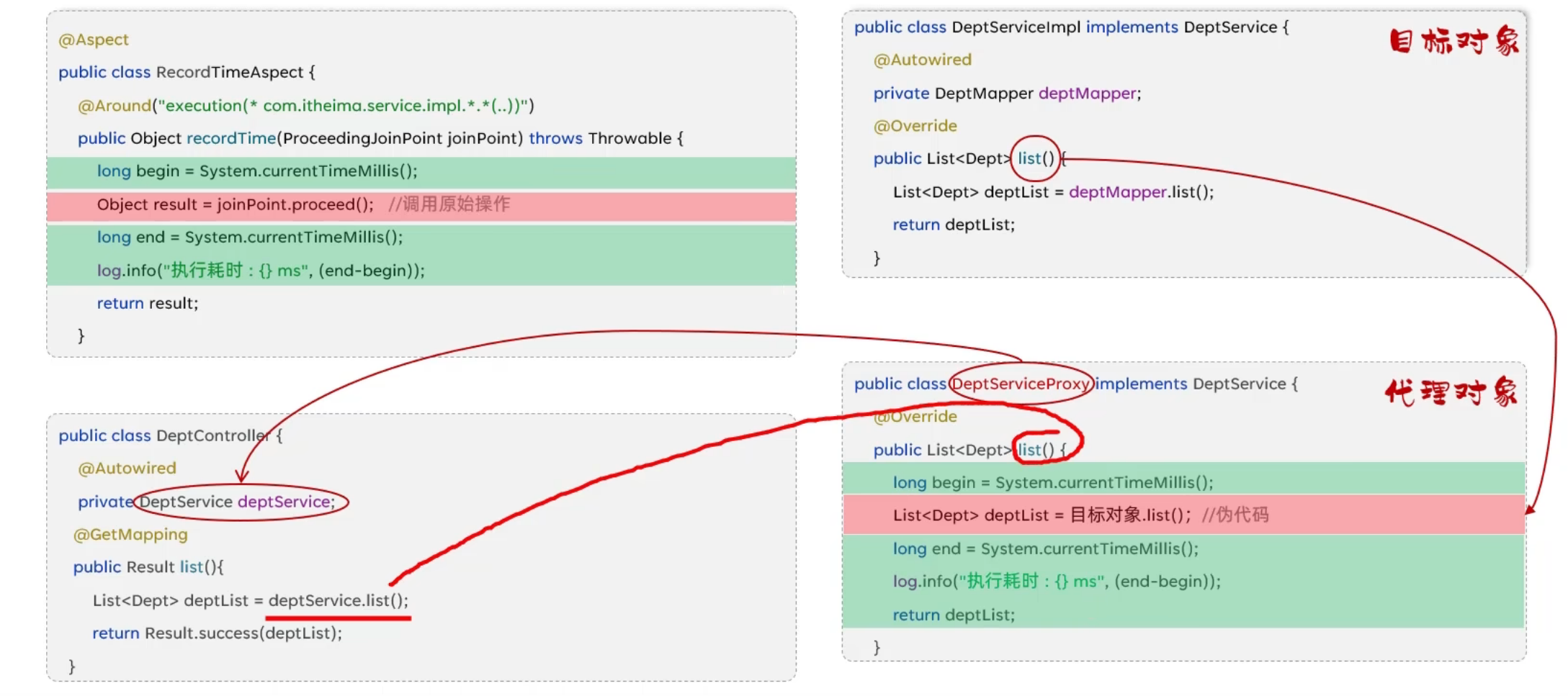Click 'long begin' line in RecordTimeAspect

[x=257, y=171]
